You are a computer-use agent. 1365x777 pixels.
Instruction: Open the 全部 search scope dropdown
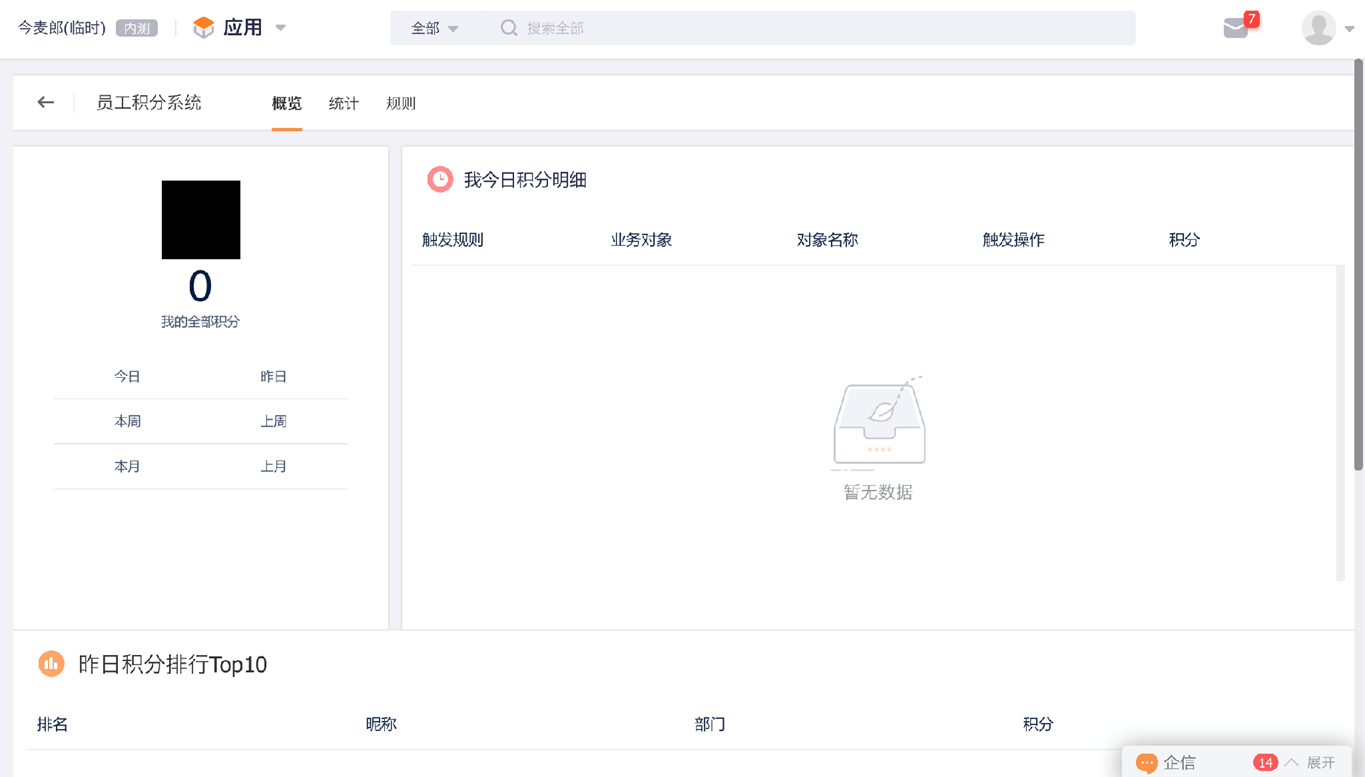click(x=435, y=28)
